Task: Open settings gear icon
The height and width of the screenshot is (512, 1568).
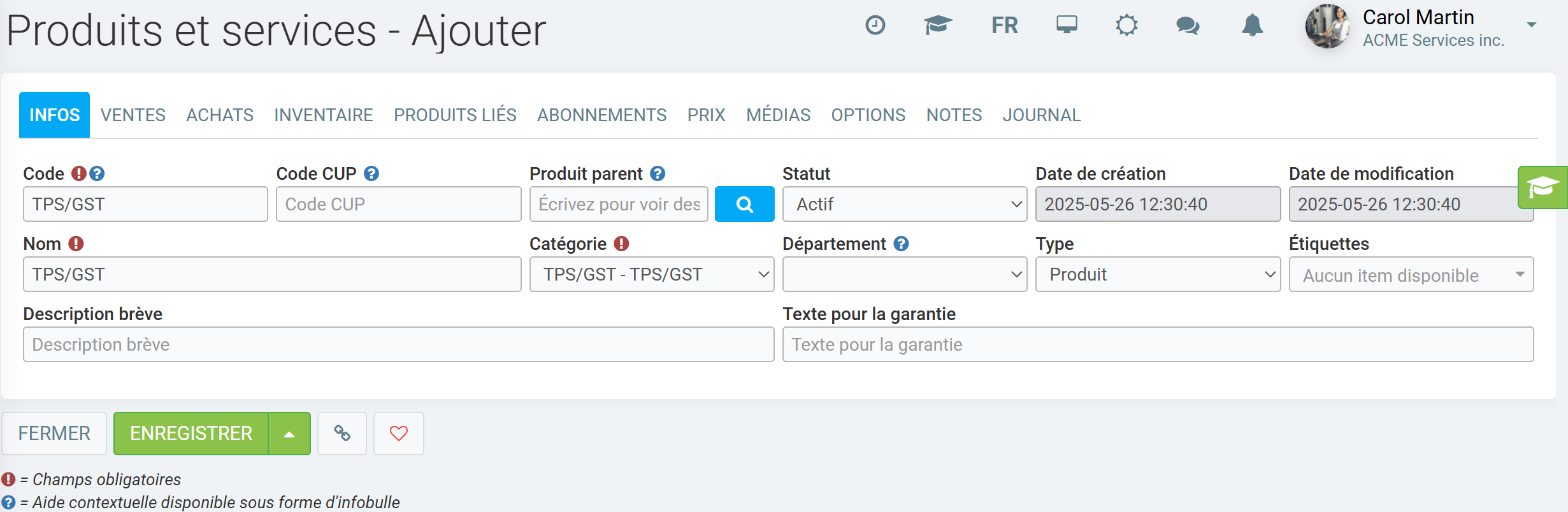Action: (1126, 26)
